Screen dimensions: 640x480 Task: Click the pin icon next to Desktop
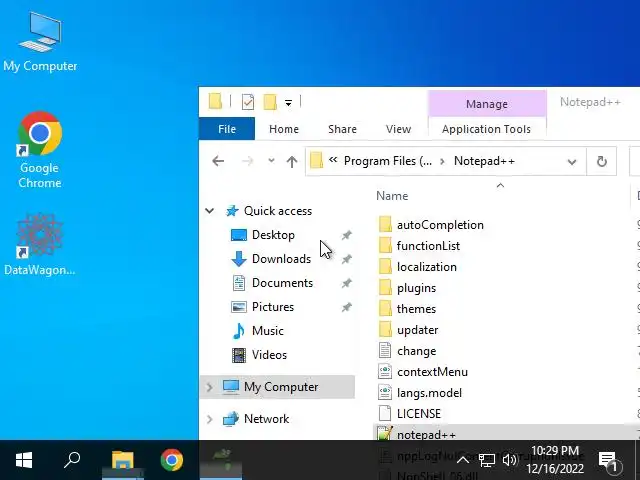pos(347,235)
